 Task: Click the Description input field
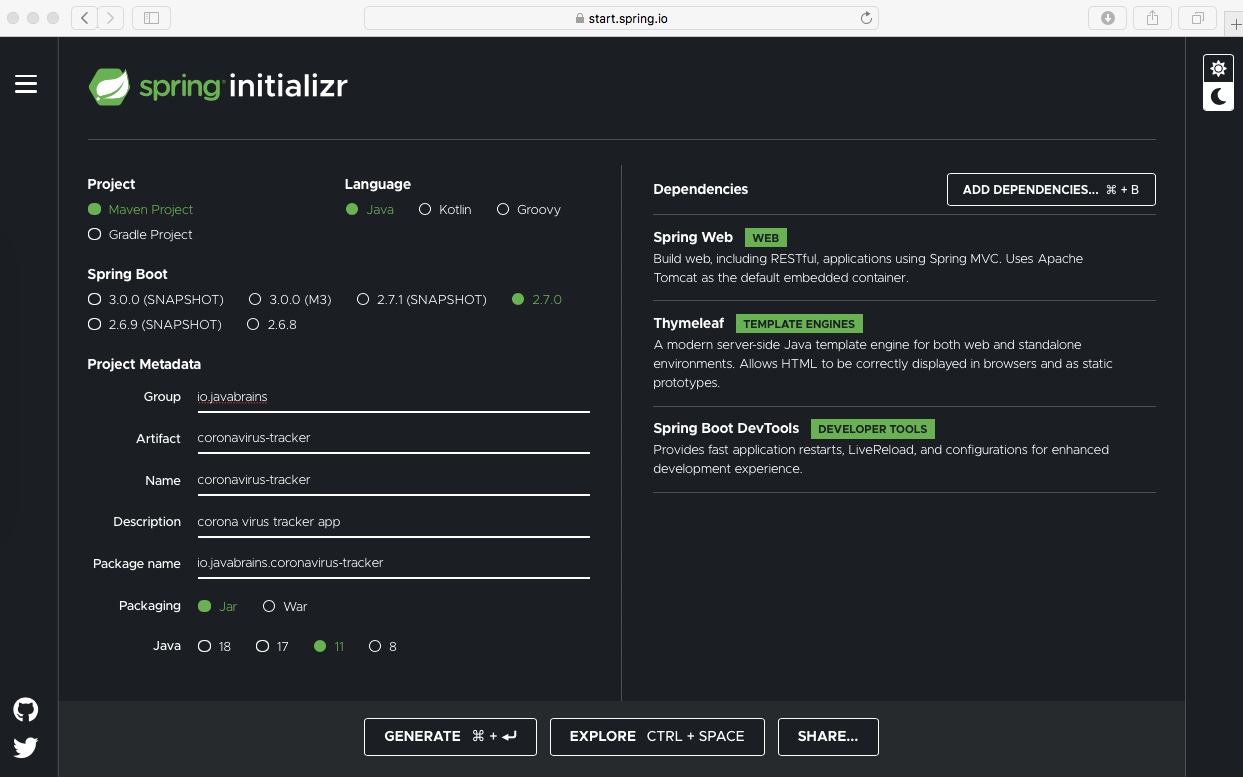pos(393,522)
